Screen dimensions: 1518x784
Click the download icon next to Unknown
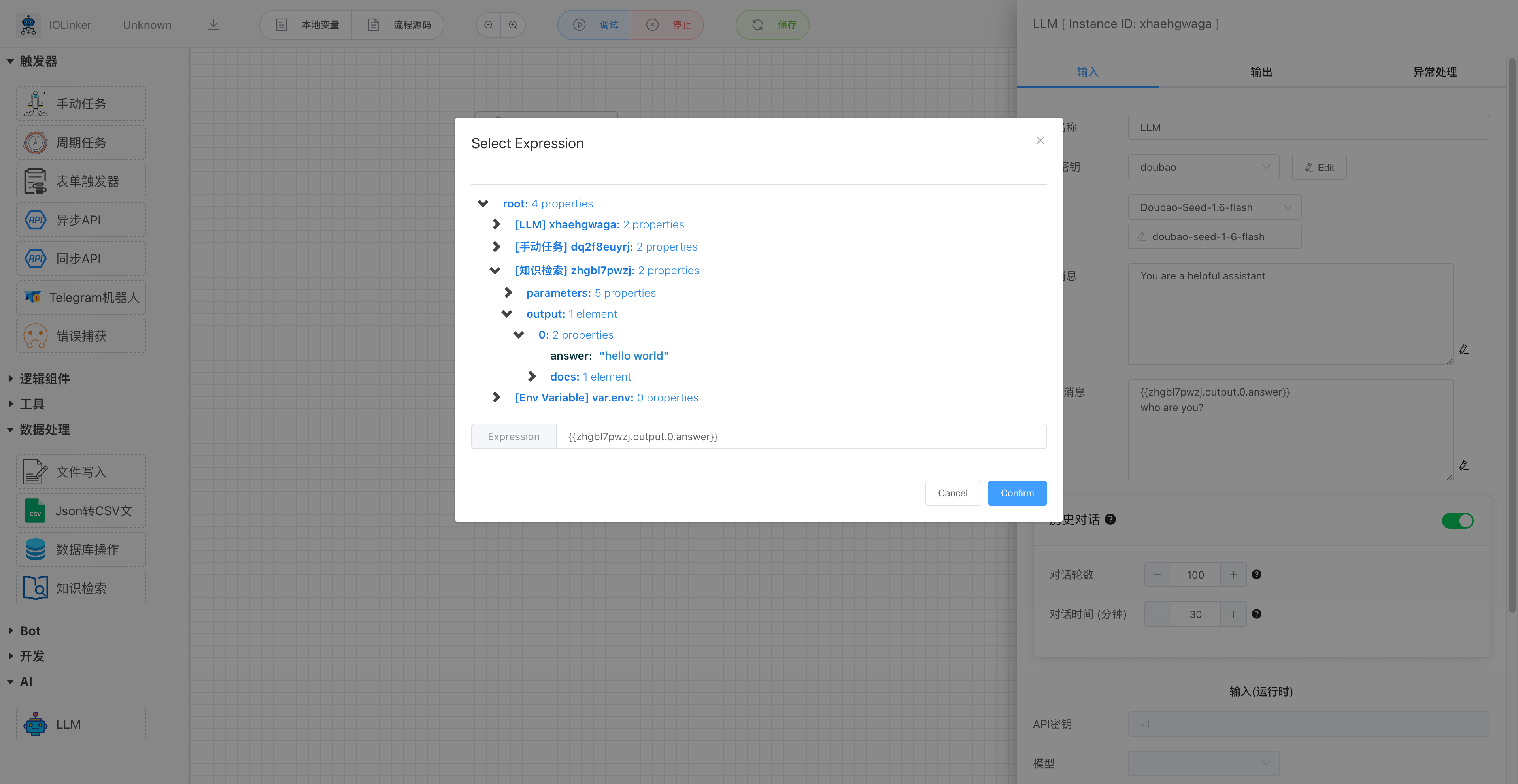coord(213,25)
